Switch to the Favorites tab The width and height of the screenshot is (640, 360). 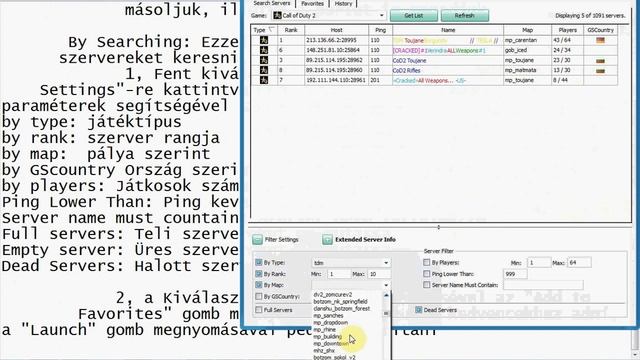coord(313,3)
